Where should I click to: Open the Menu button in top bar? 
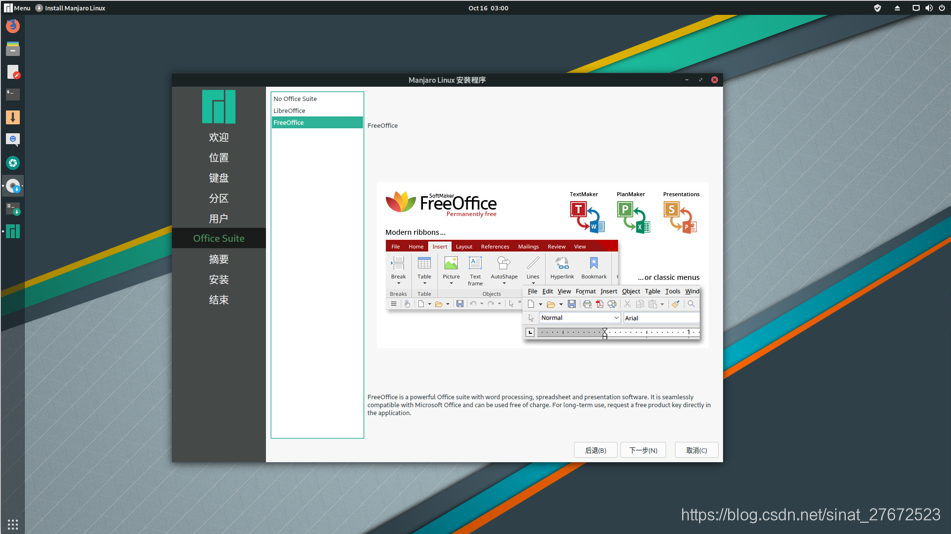[17, 8]
